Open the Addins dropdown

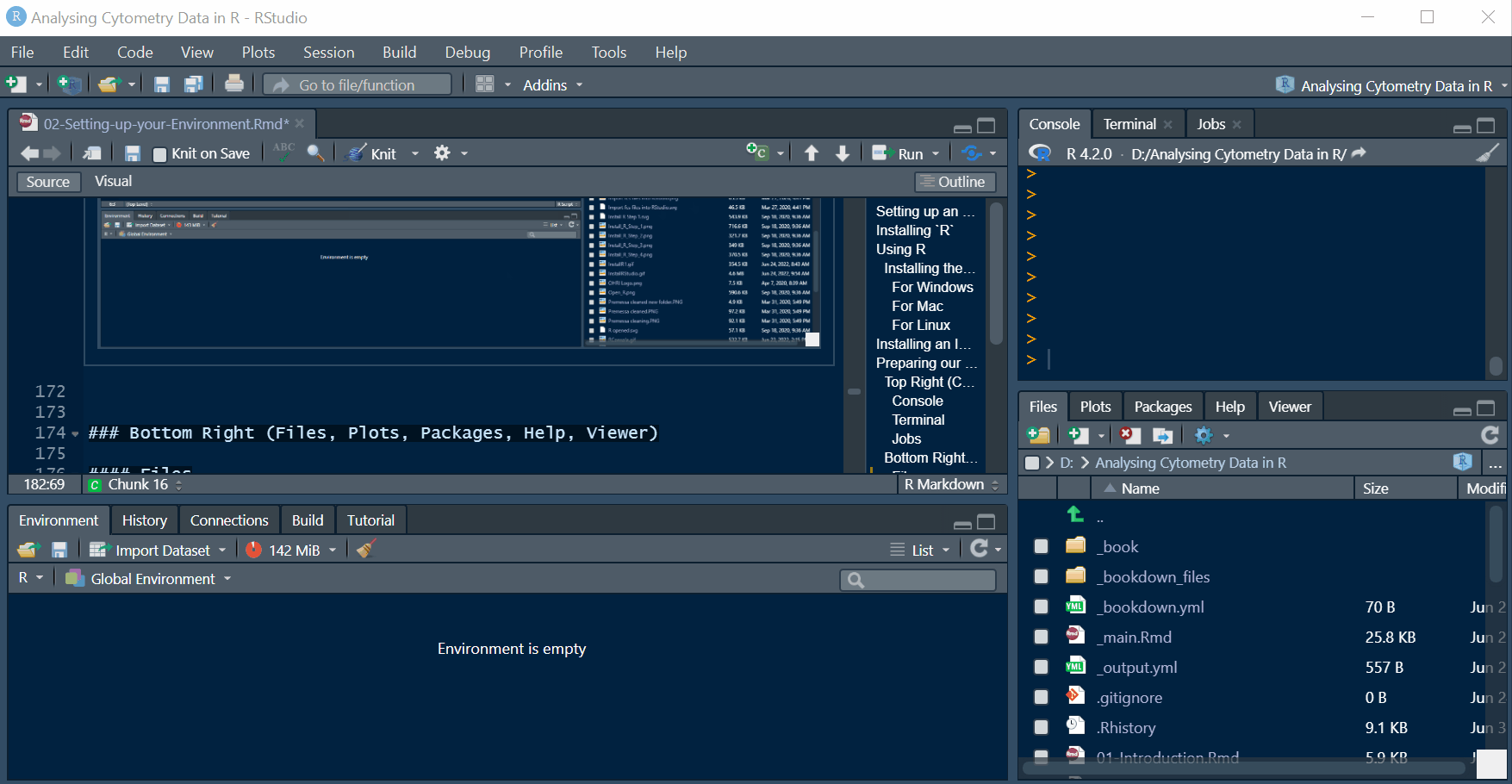pos(553,84)
